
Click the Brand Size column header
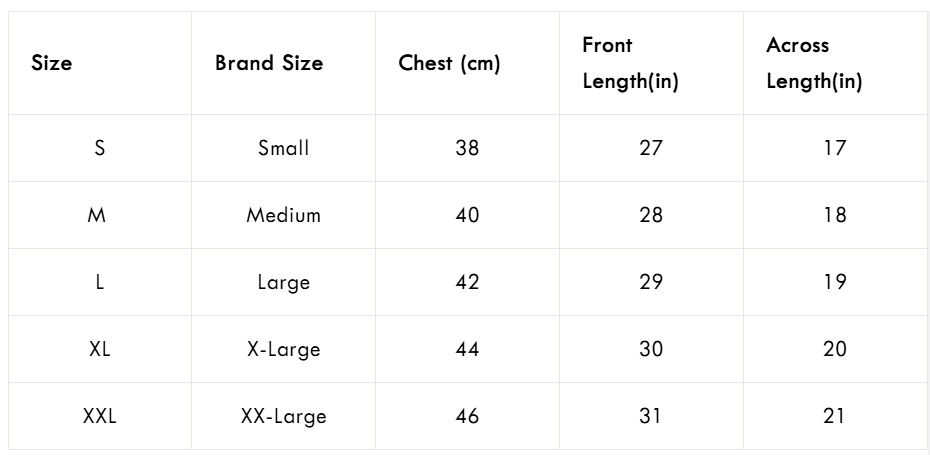269,63
